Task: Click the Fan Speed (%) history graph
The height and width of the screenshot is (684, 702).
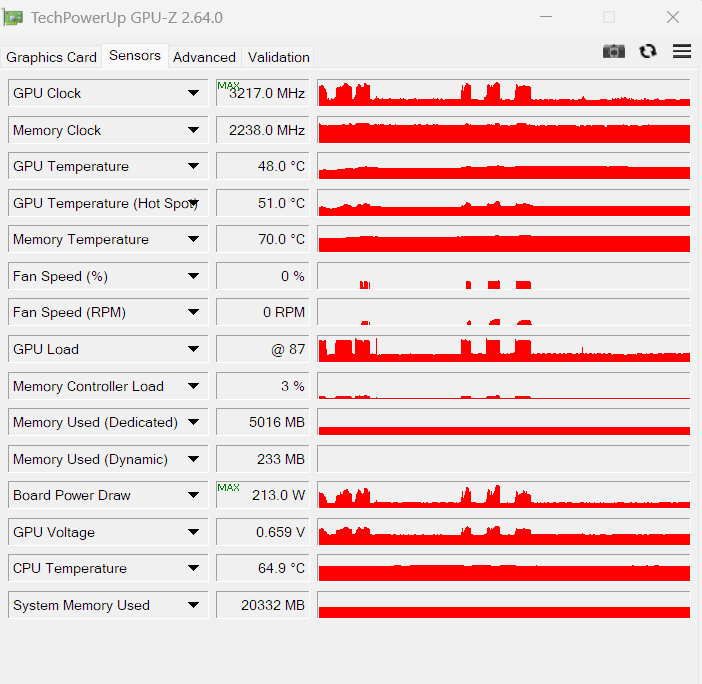Action: 504,276
